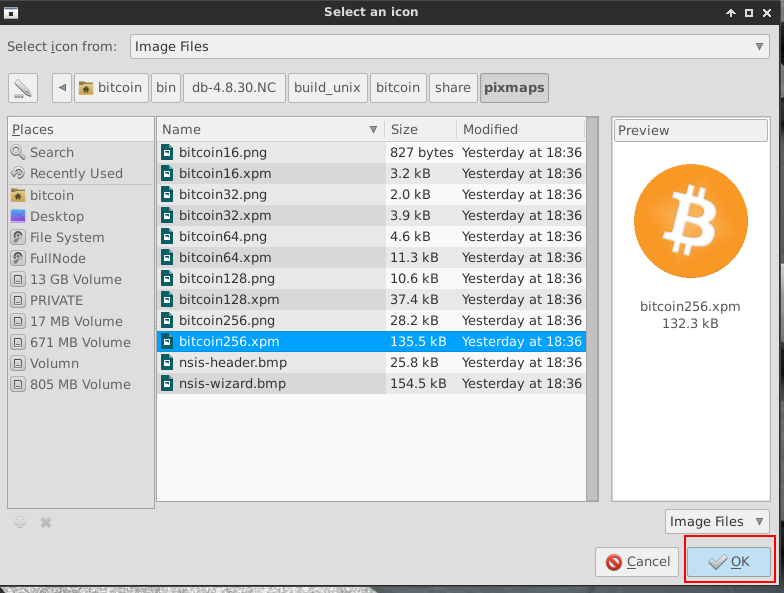784x593 pixels.
Task: Click the file icon of nsis-header.bmp
Action: pos(167,362)
